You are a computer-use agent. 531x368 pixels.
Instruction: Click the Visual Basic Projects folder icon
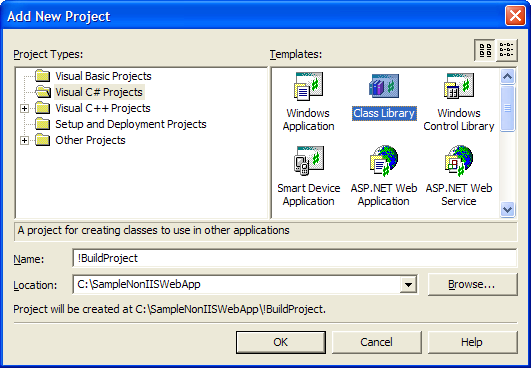(43, 76)
